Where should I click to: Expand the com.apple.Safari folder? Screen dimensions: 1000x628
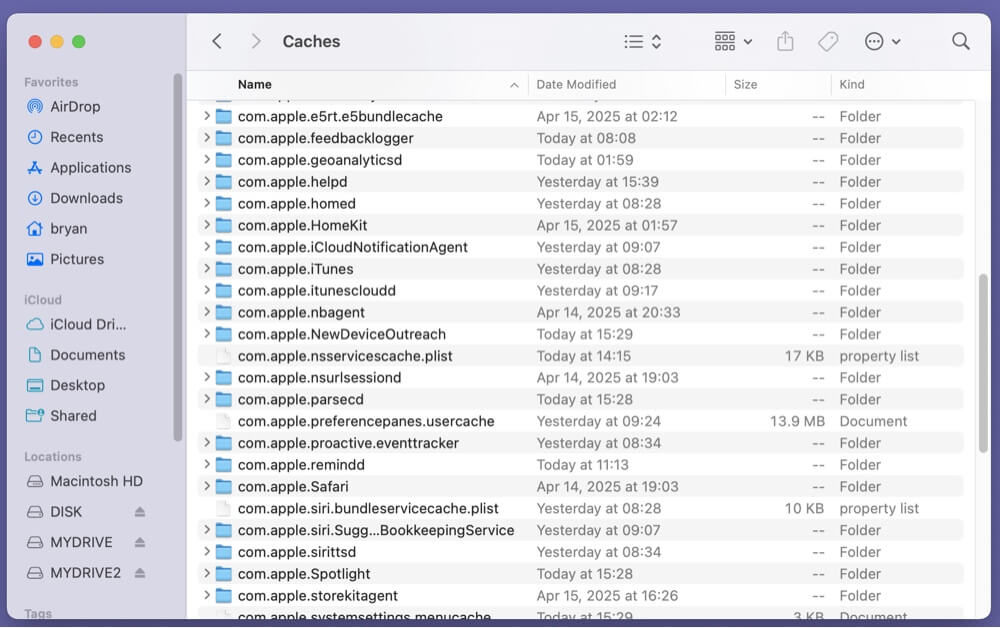pyautogui.click(x=207, y=486)
